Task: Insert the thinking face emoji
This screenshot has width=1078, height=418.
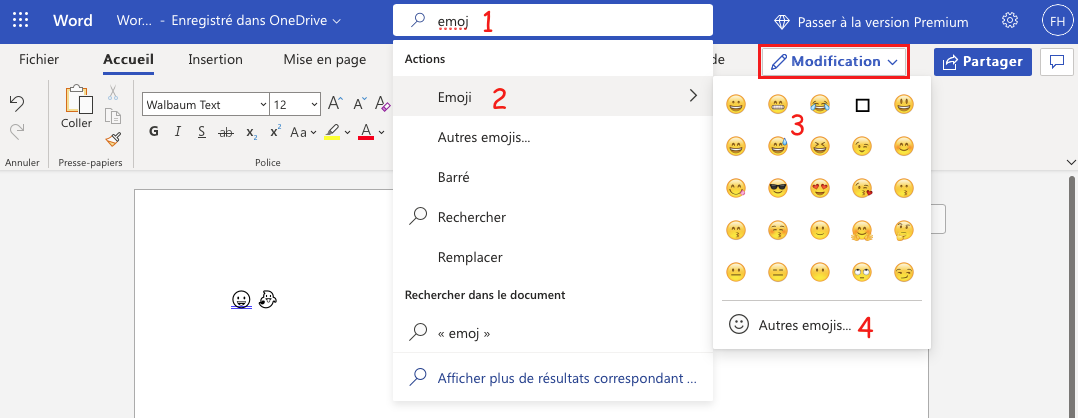Action: (903, 230)
